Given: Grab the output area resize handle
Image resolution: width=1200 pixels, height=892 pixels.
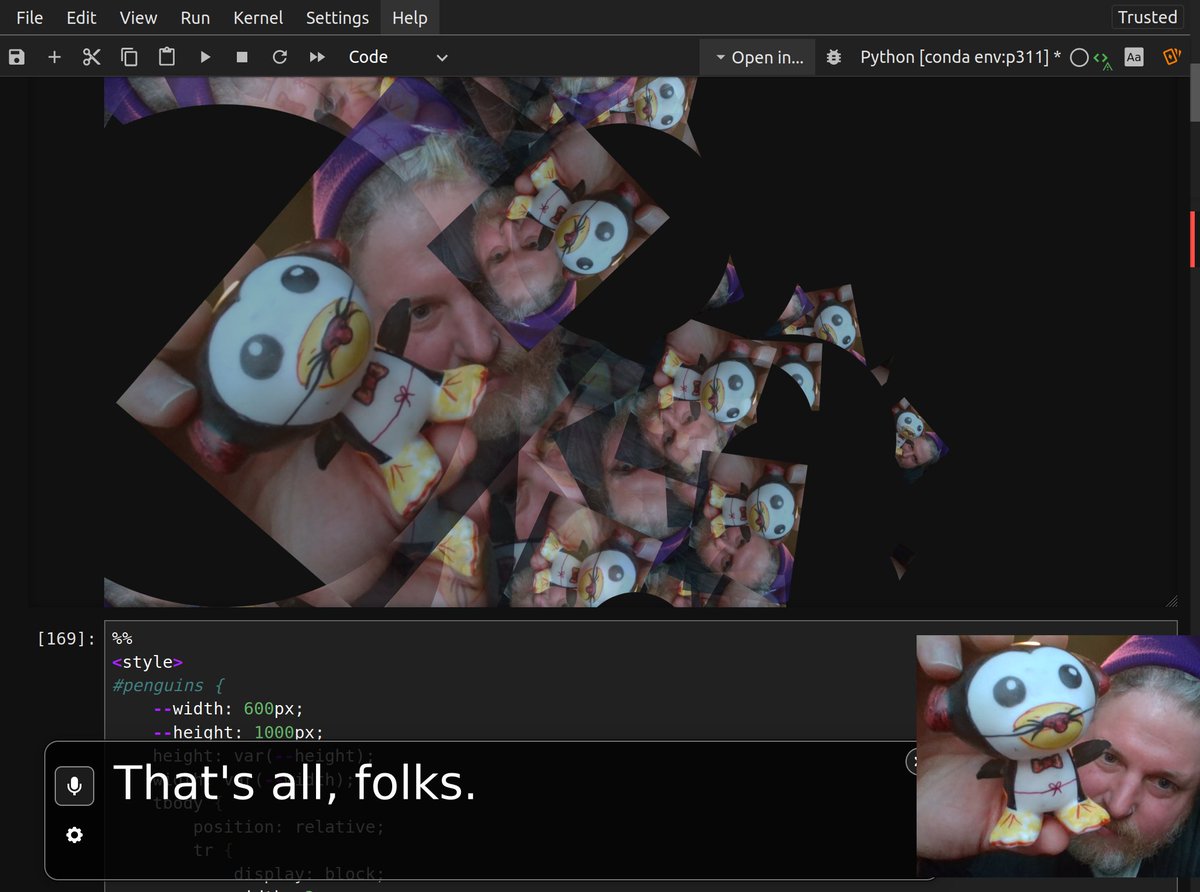Looking at the screenshot, I should click(x=1172, y=600).
